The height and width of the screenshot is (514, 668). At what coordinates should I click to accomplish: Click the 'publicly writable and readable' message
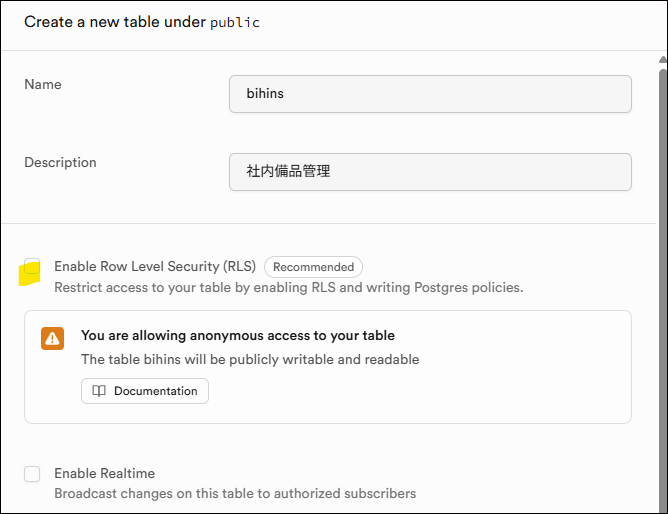click(249, 359)
